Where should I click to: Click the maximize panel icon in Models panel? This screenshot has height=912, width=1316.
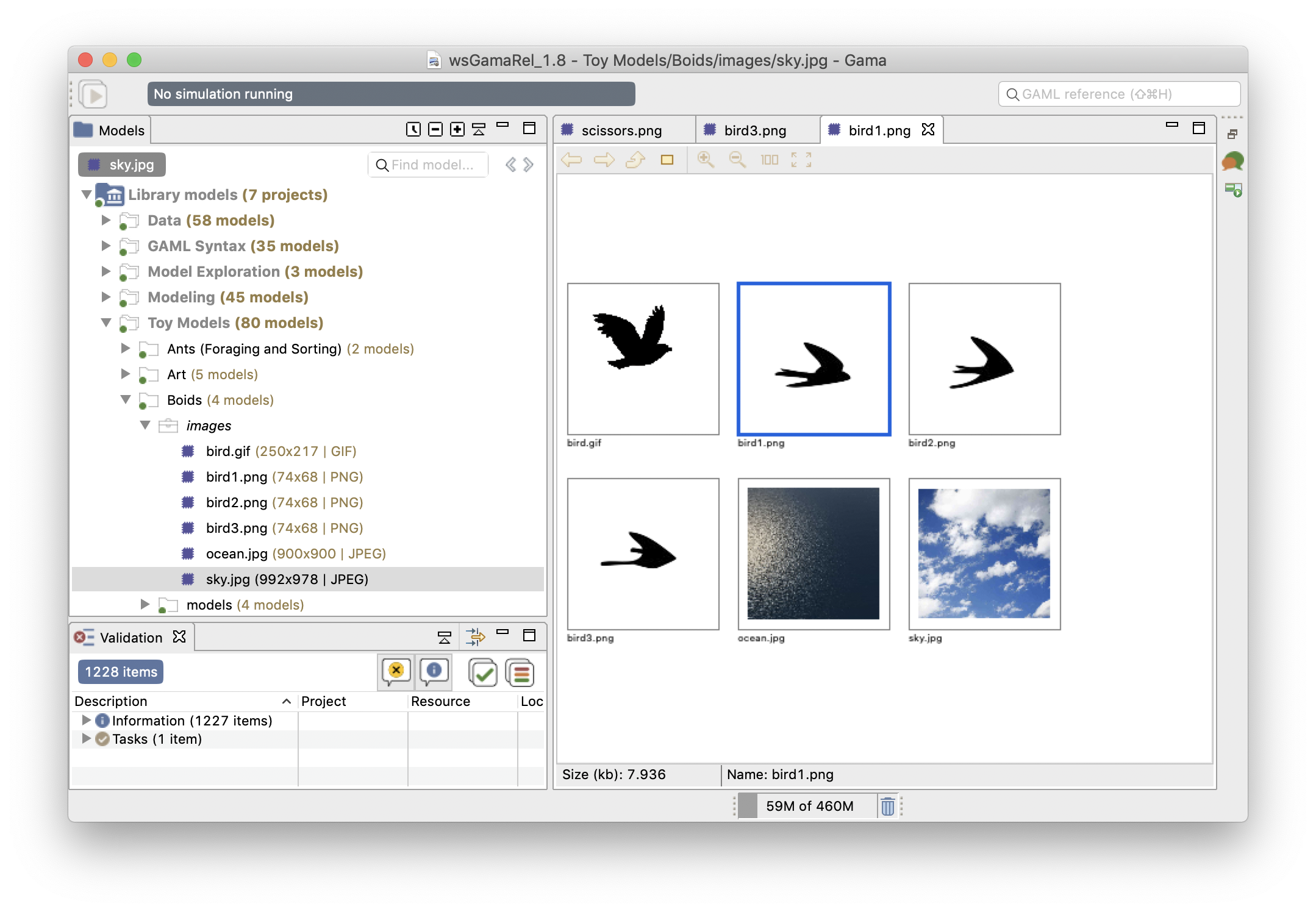coord(530,129)
